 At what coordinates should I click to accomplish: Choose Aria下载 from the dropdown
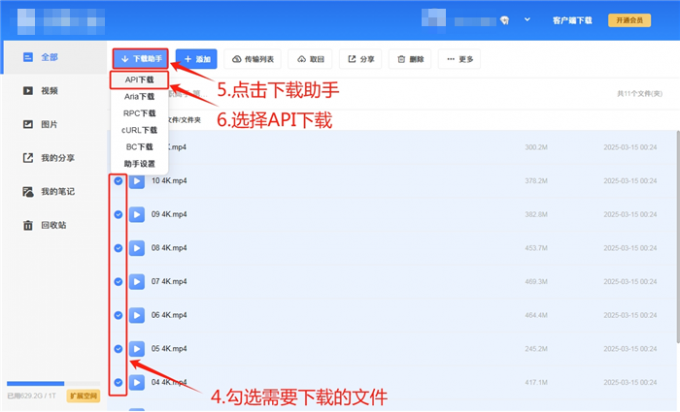coord(139,97)
